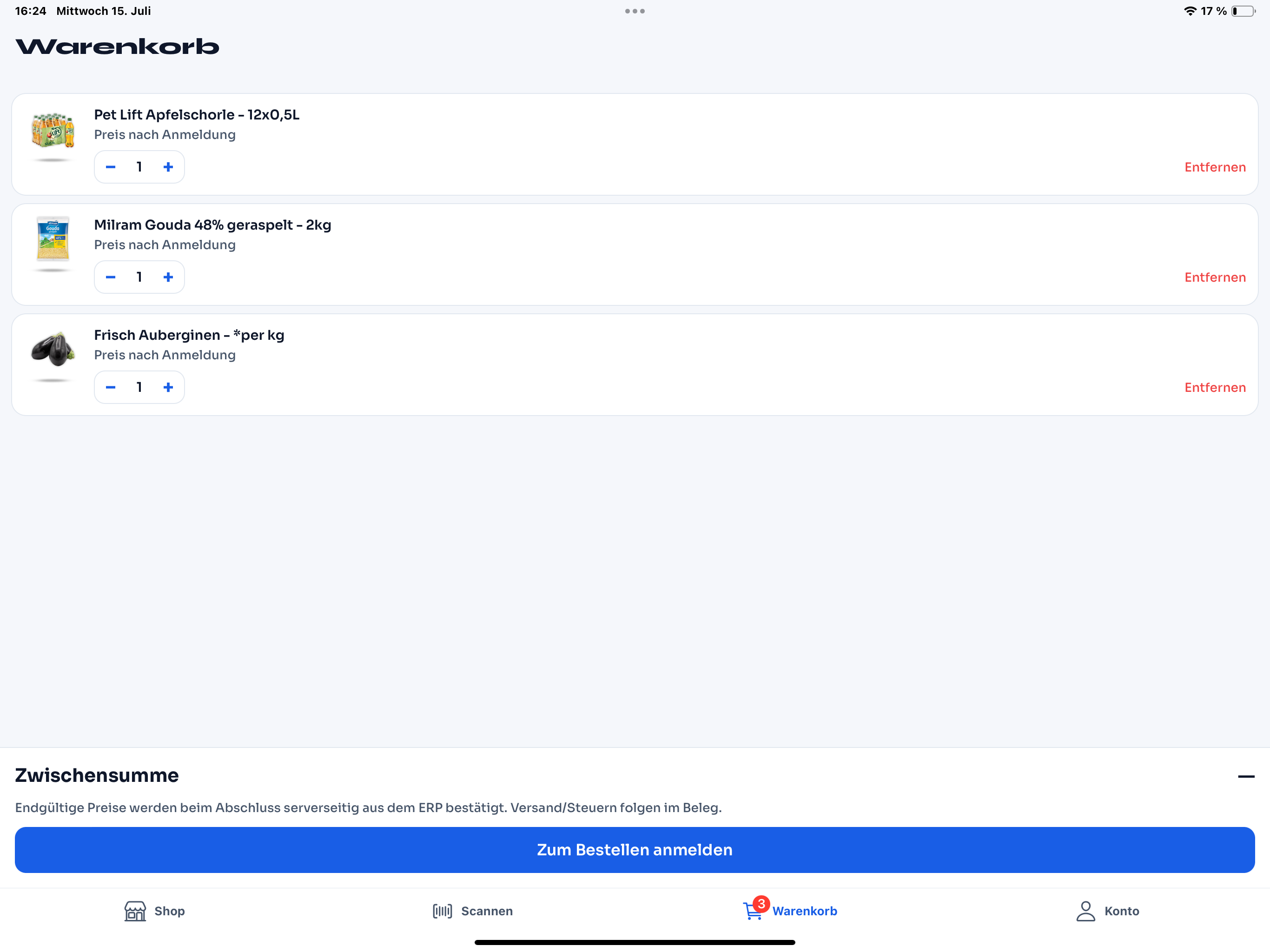Open product title Milram Gouda 48% geraspelt – 2kg

212,225
